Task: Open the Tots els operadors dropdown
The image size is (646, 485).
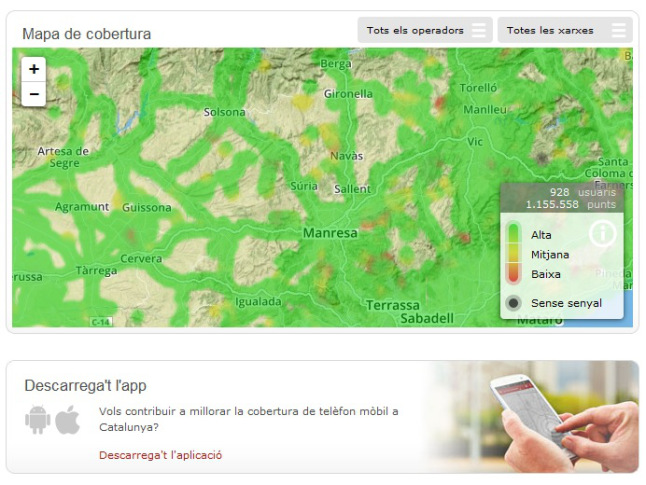Action: (x=416, y=31)
